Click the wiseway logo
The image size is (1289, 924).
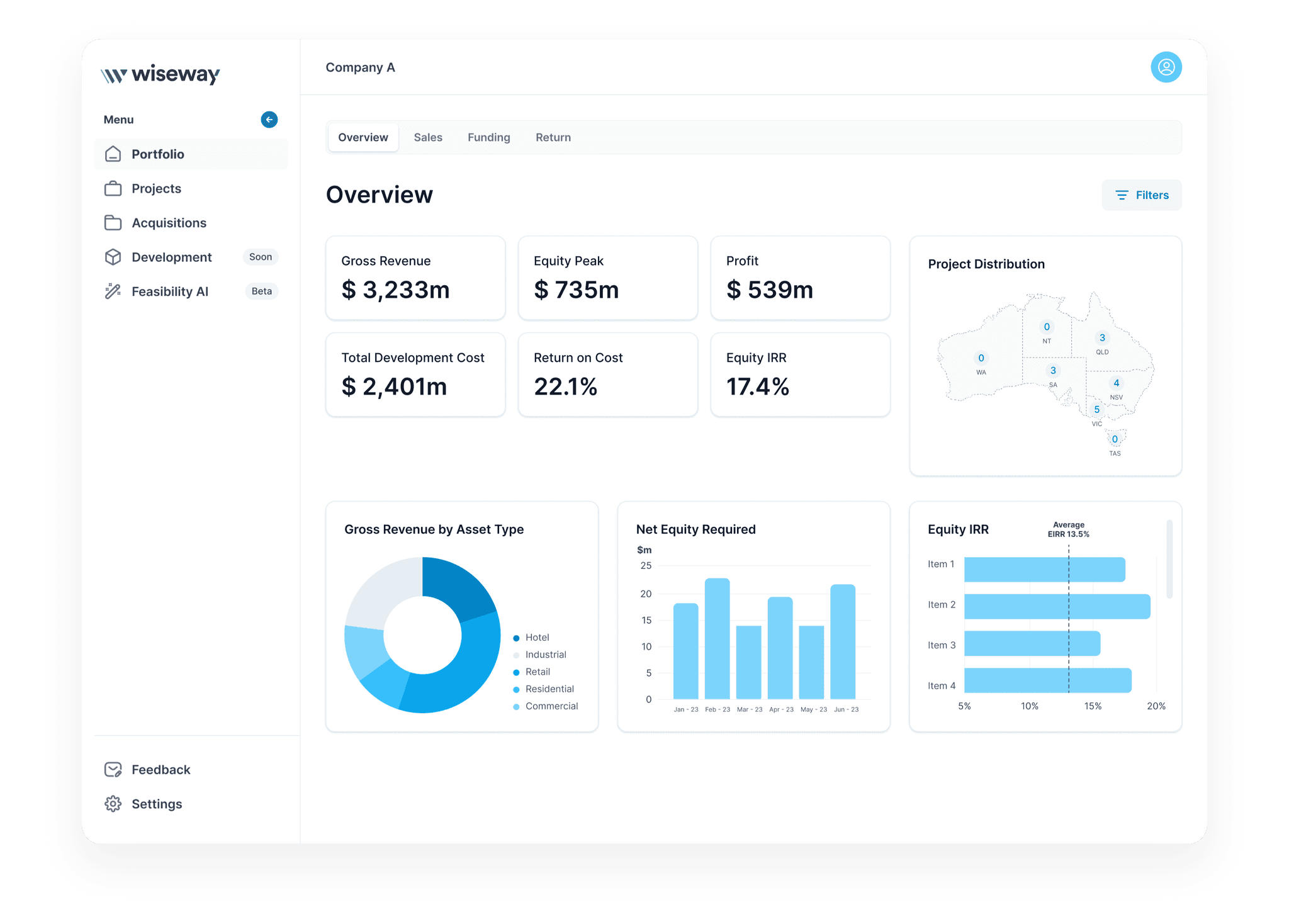160,74
